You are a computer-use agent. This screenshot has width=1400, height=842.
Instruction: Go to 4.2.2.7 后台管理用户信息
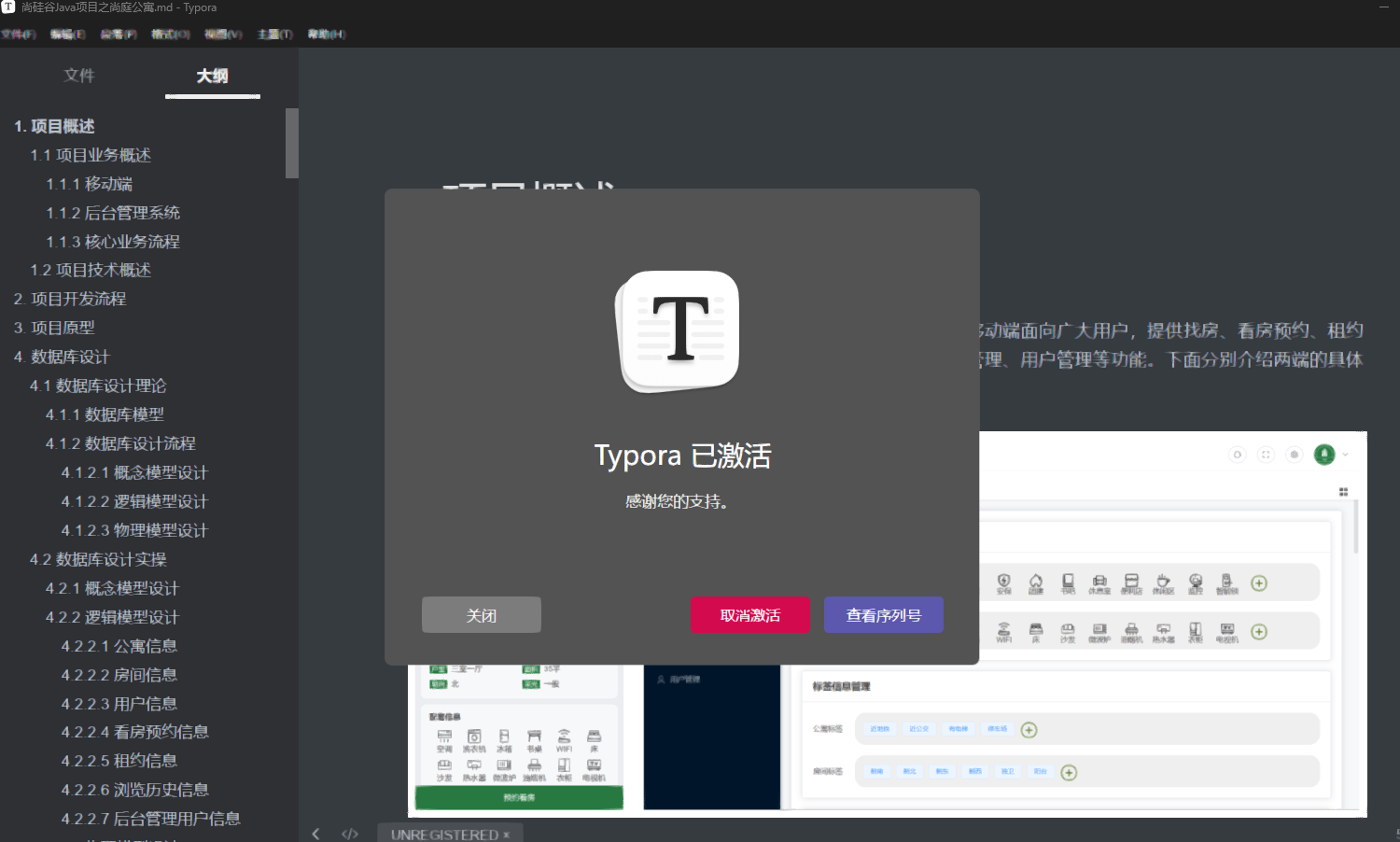click(151, 819)
